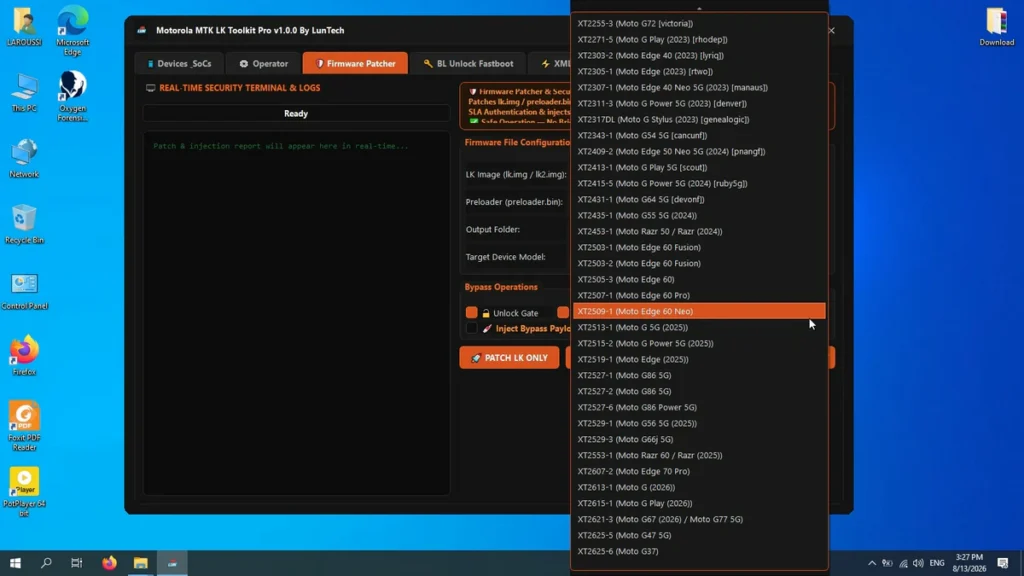The width and height of the screenshot is (1024, 576).
Task: Select XT2317DL (Moto G Stylus (2023))
Action: [699, 120]
